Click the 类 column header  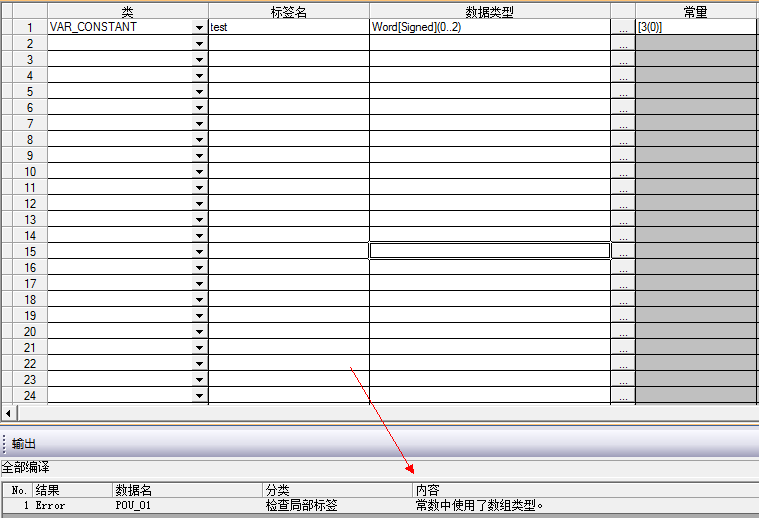click(x=127, y=10)
